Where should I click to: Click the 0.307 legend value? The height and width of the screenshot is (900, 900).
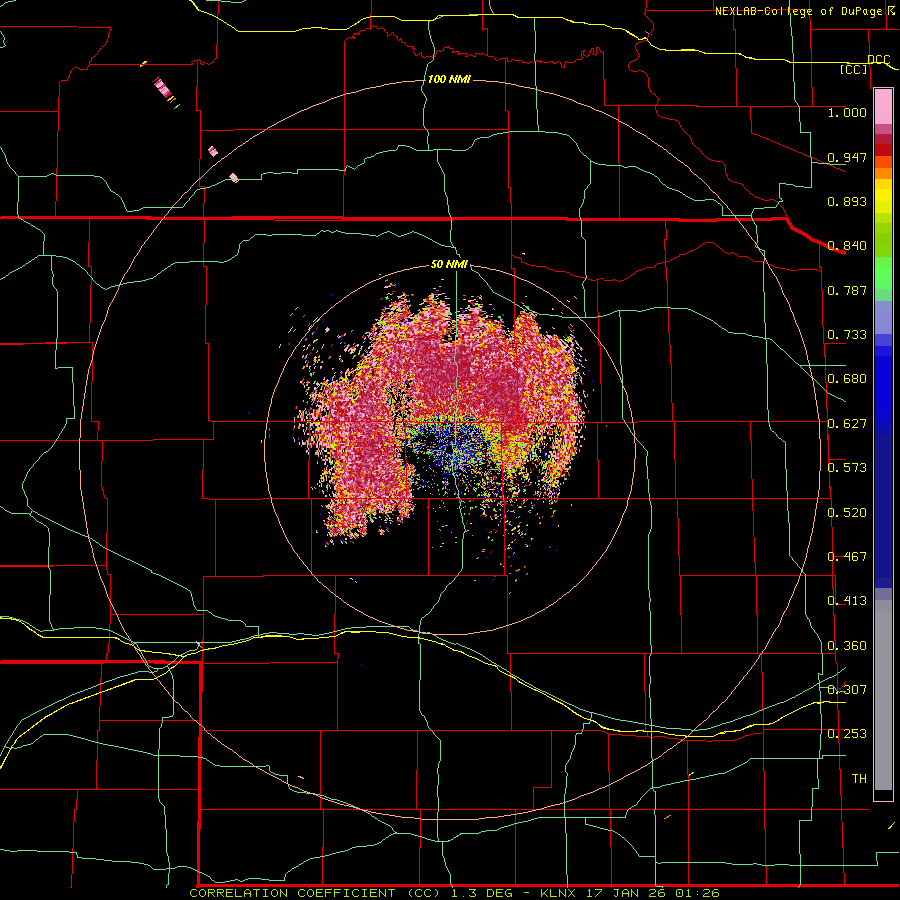[x=847, y=689]
